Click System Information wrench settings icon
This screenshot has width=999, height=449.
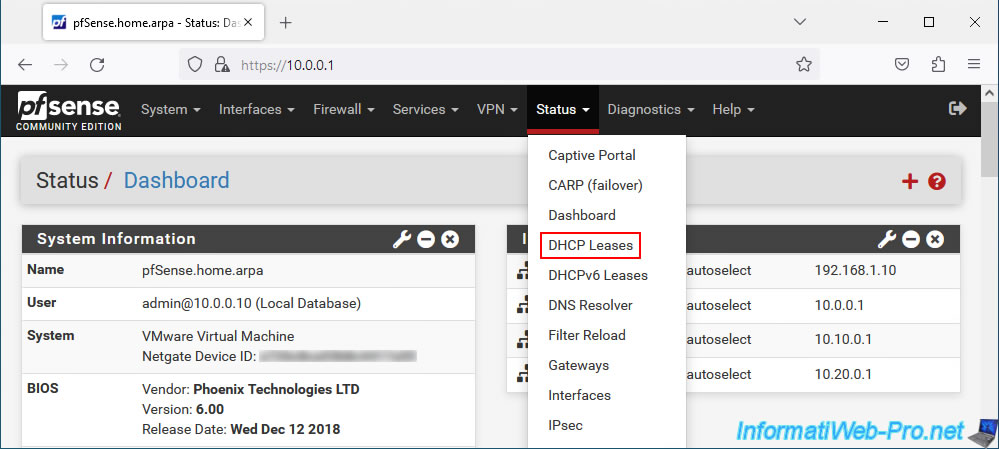(401, 239)
